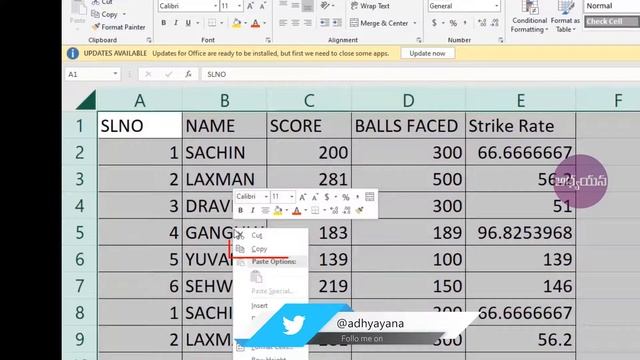Click Format Painter in mini toolbar
This screenshot has width=640, height=360.
tap(359, 211)
